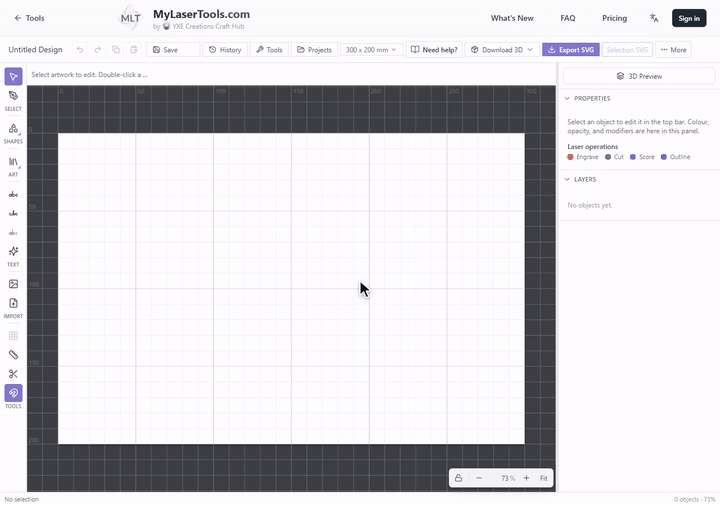Image resolution: width=720 pixels, height=506 pixels.
Task: Click 'Laser operations' label
Action: coord(592,146)
